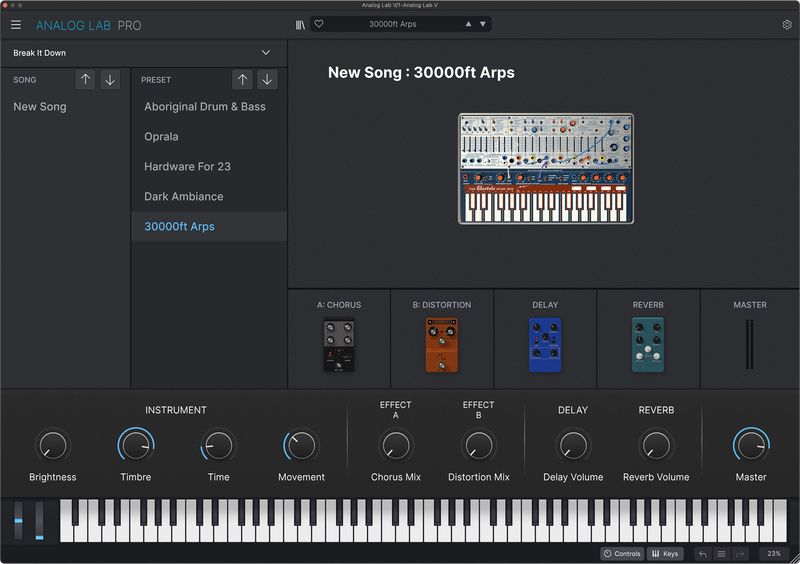The width and height of the screenshot is (800, 564).
Task: Move preset down with arrow button
Action: pyautogui.click(x=267, y=80)
